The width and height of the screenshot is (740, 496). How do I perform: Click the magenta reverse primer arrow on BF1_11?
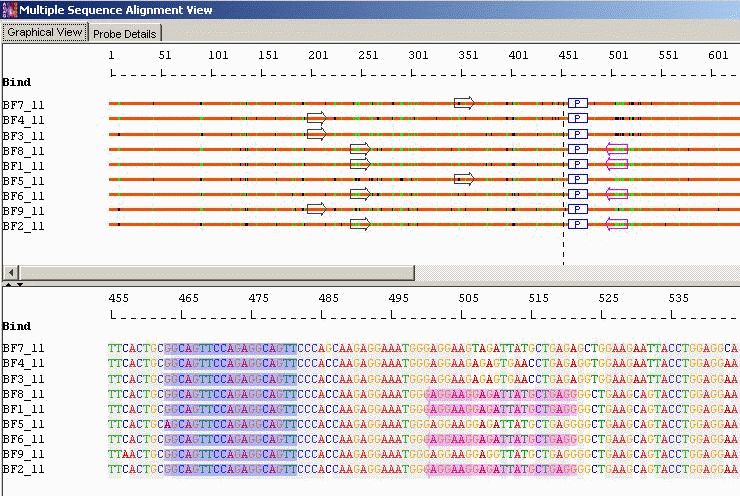pos(617,164)
